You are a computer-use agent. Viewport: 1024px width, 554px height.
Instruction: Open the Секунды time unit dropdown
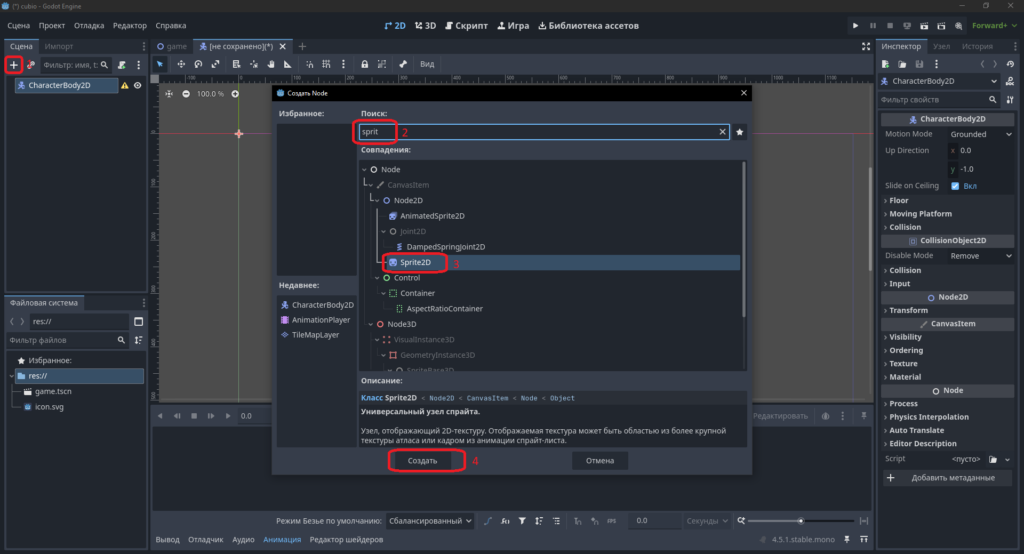tap(707, 521)
